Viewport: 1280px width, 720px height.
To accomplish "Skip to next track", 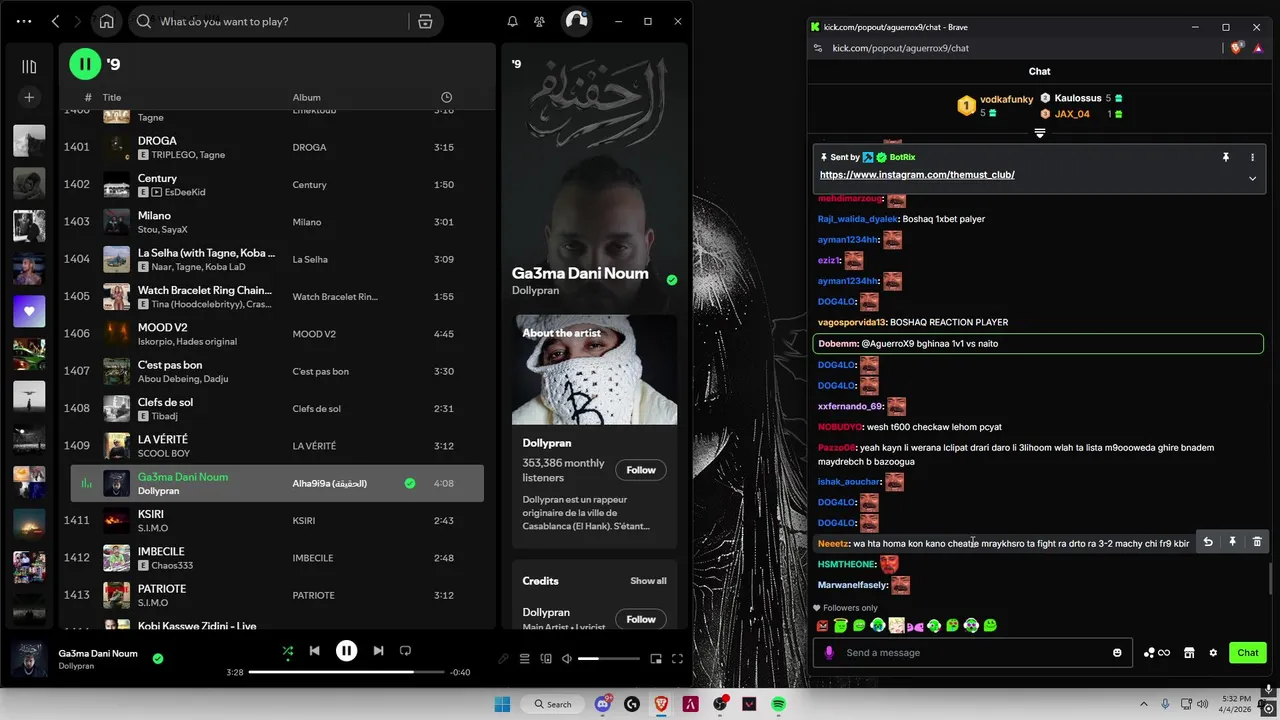I will 378,651.
